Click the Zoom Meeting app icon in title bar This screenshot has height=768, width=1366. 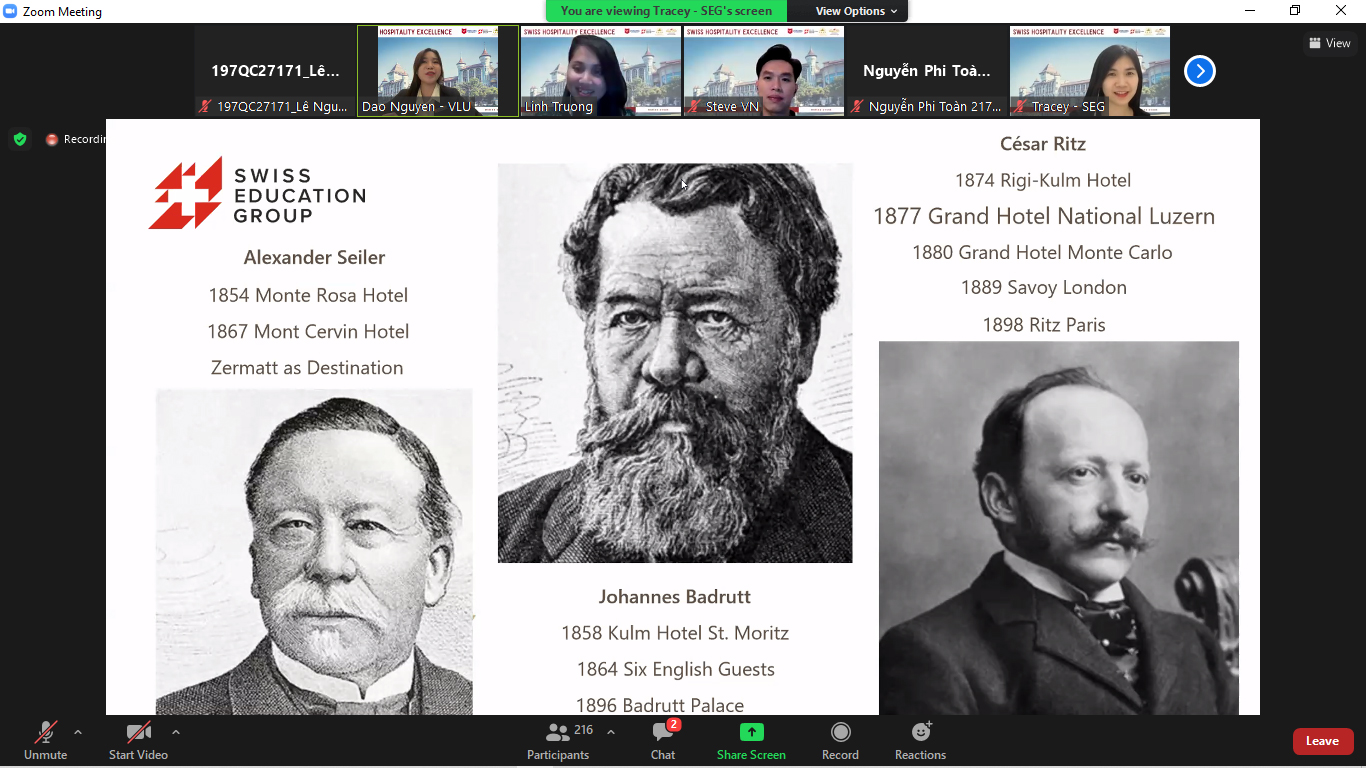11,12
